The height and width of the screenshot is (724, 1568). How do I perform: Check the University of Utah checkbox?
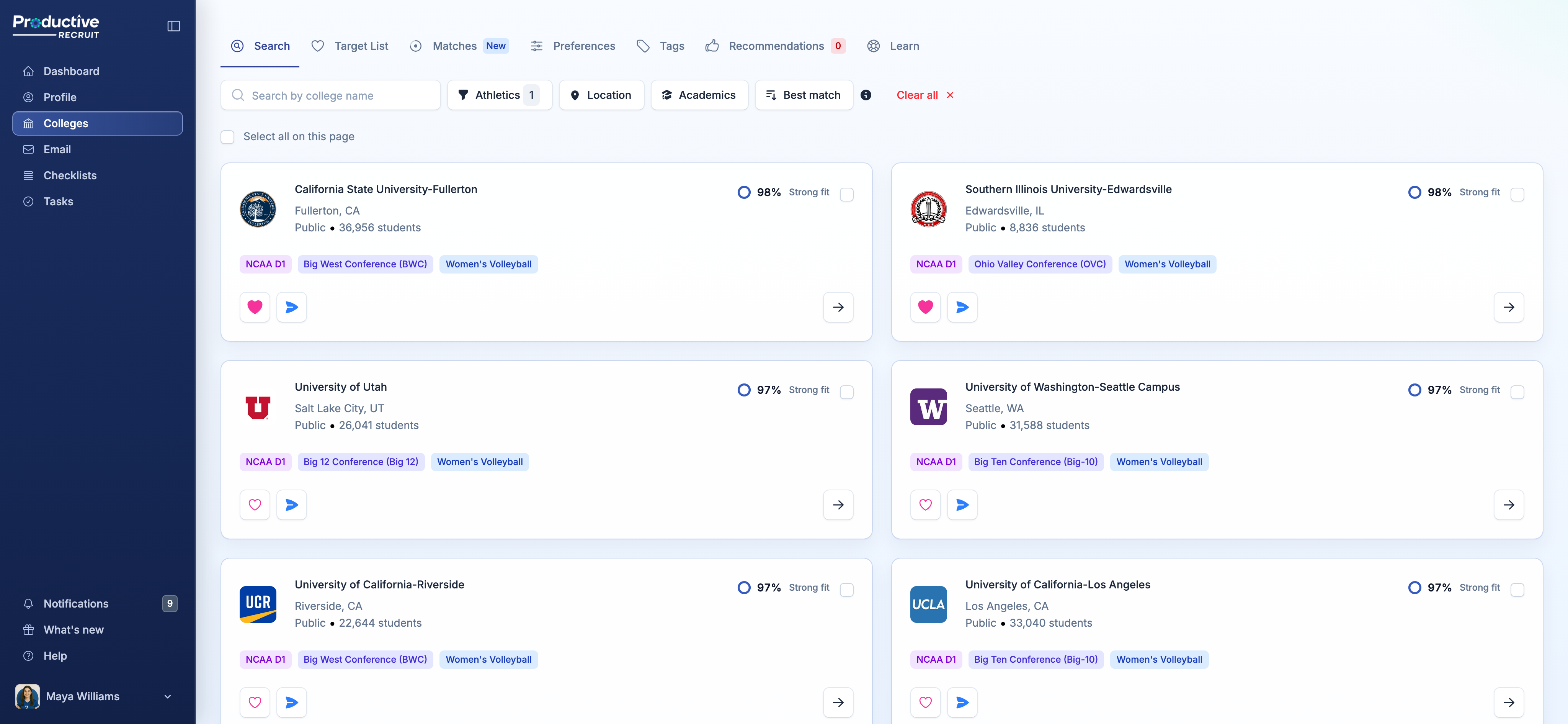click(x=846, y=392)
